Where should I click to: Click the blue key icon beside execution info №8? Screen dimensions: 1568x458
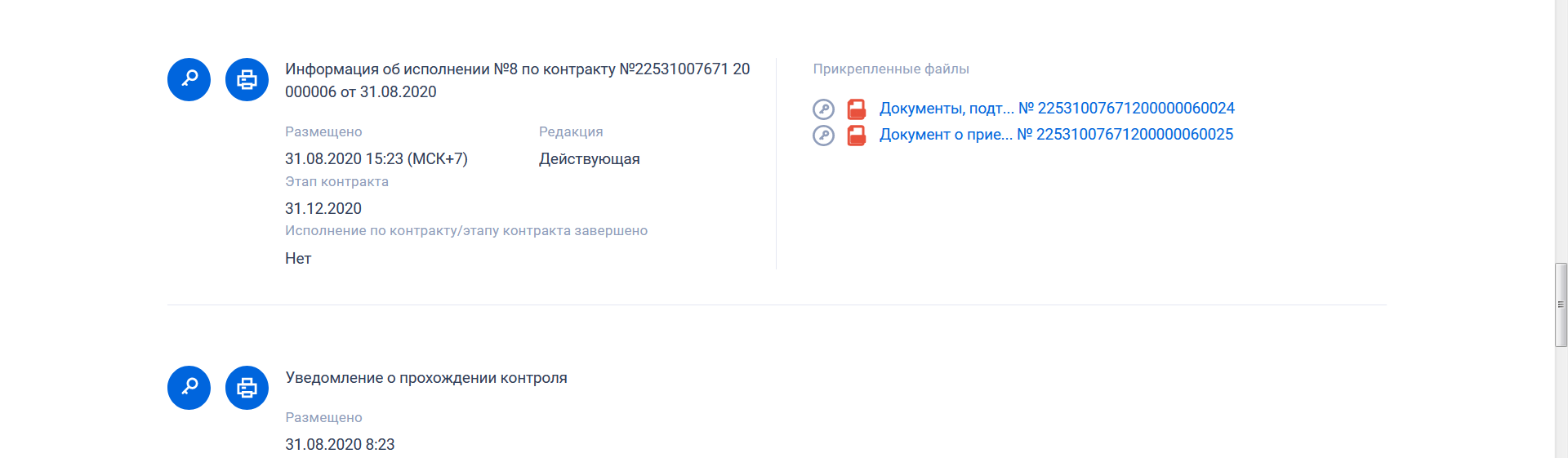point(189,79)
